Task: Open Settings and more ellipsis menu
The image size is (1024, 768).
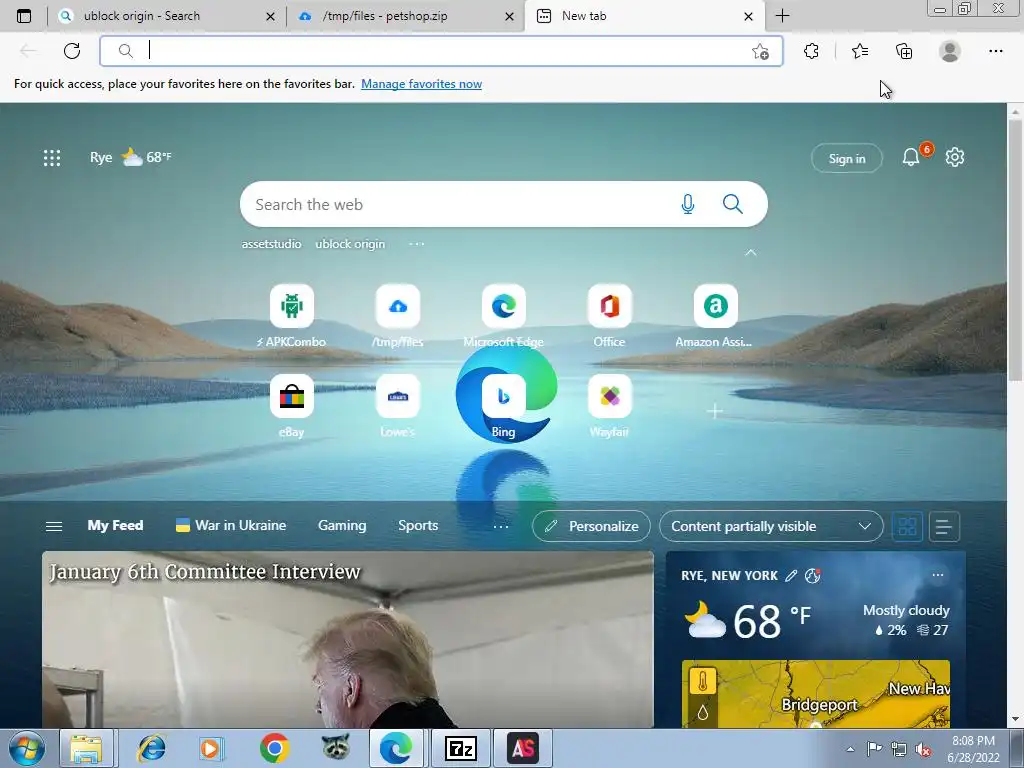Action: (995, 51)
